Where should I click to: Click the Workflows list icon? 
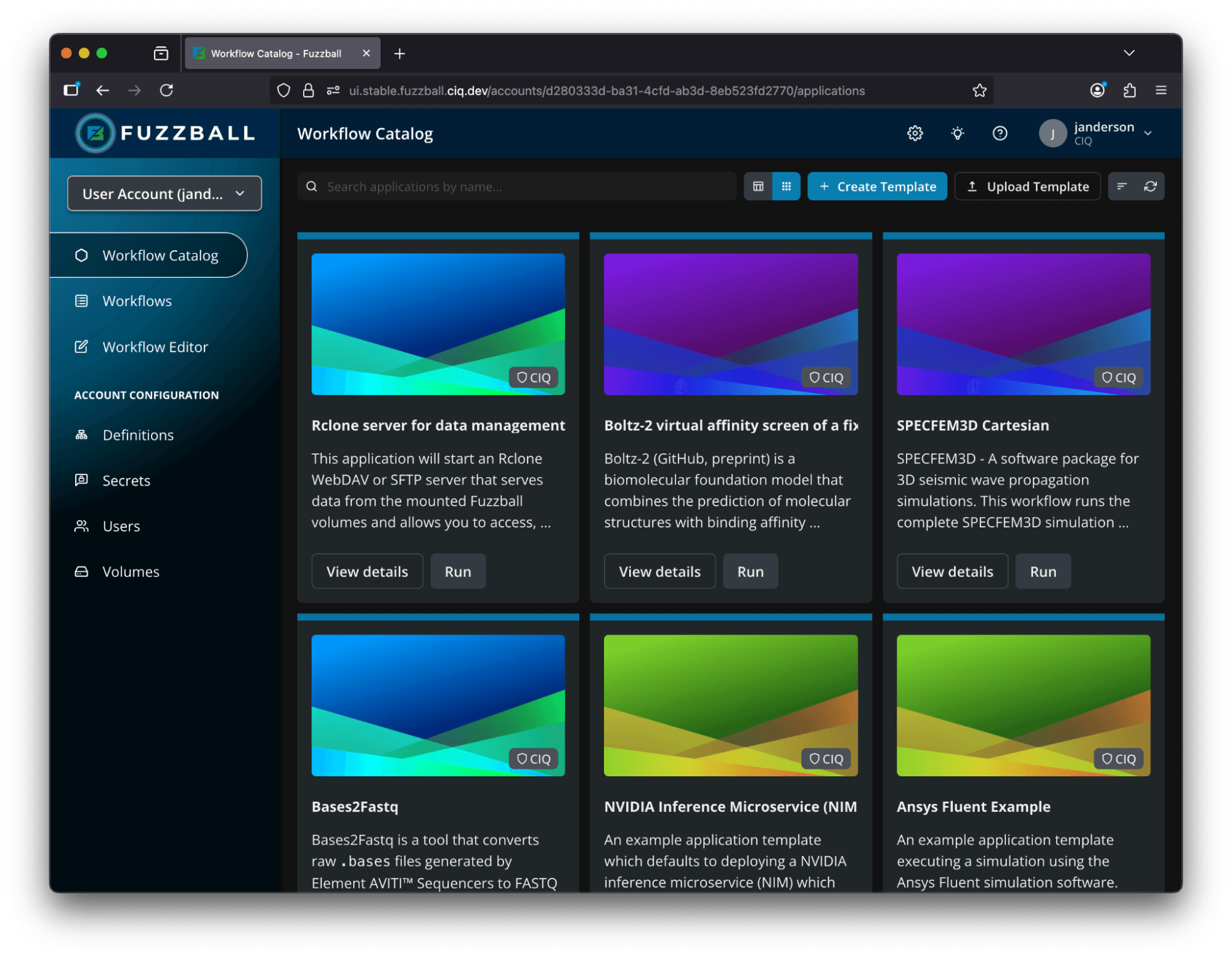(x=81, y=301)
